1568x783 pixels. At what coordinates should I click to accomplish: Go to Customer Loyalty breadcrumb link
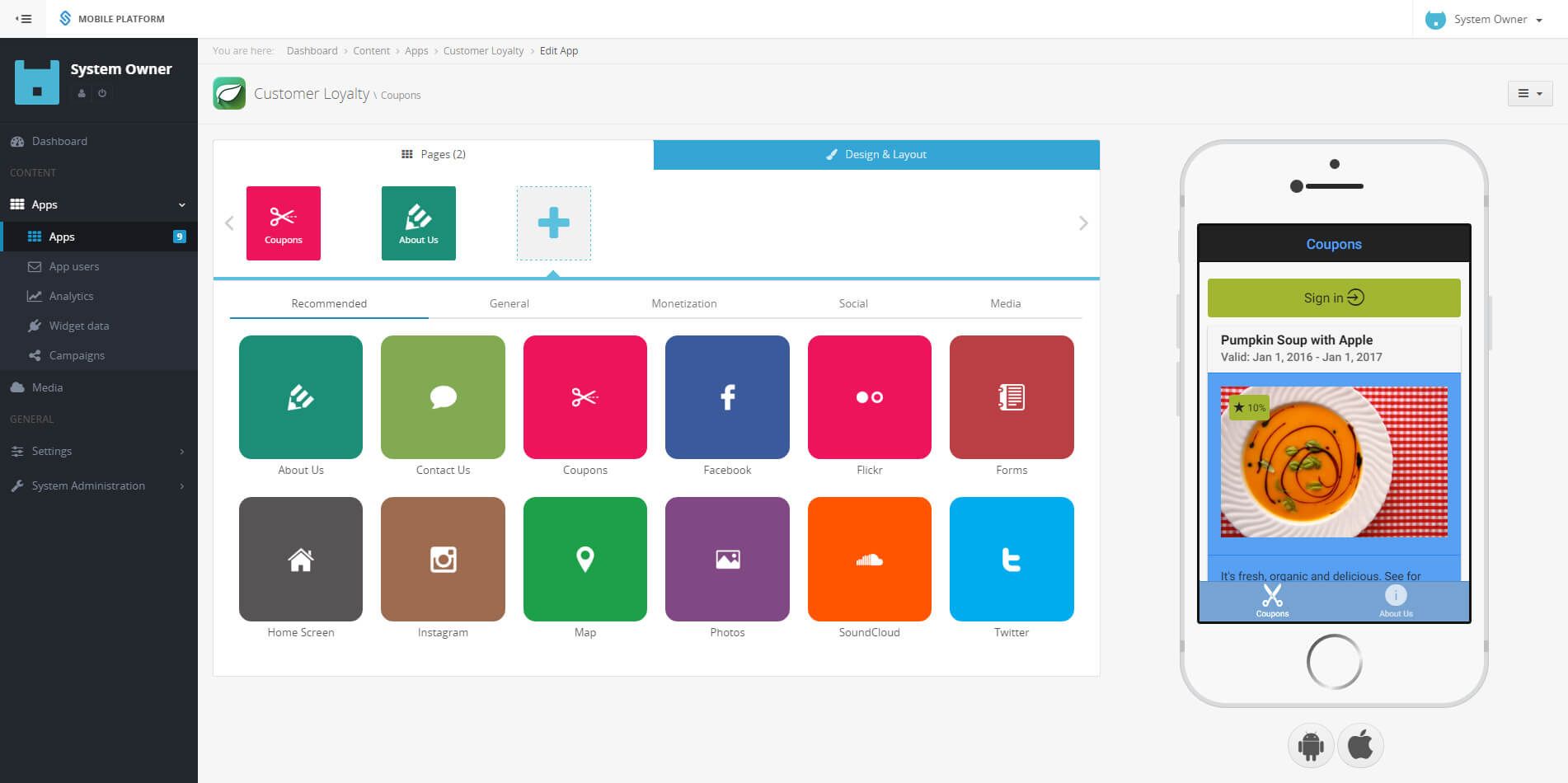[483, 51]
